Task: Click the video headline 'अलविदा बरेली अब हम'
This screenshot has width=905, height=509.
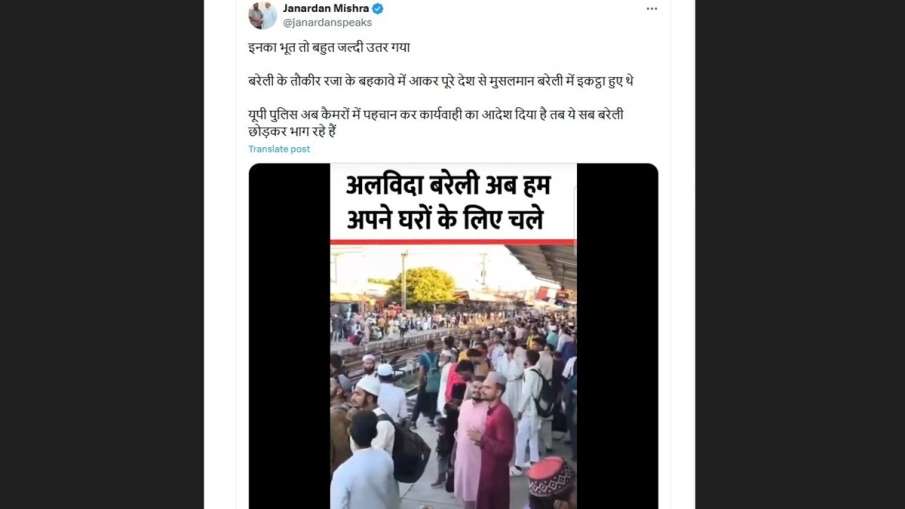Action: [x=448, y=186]
